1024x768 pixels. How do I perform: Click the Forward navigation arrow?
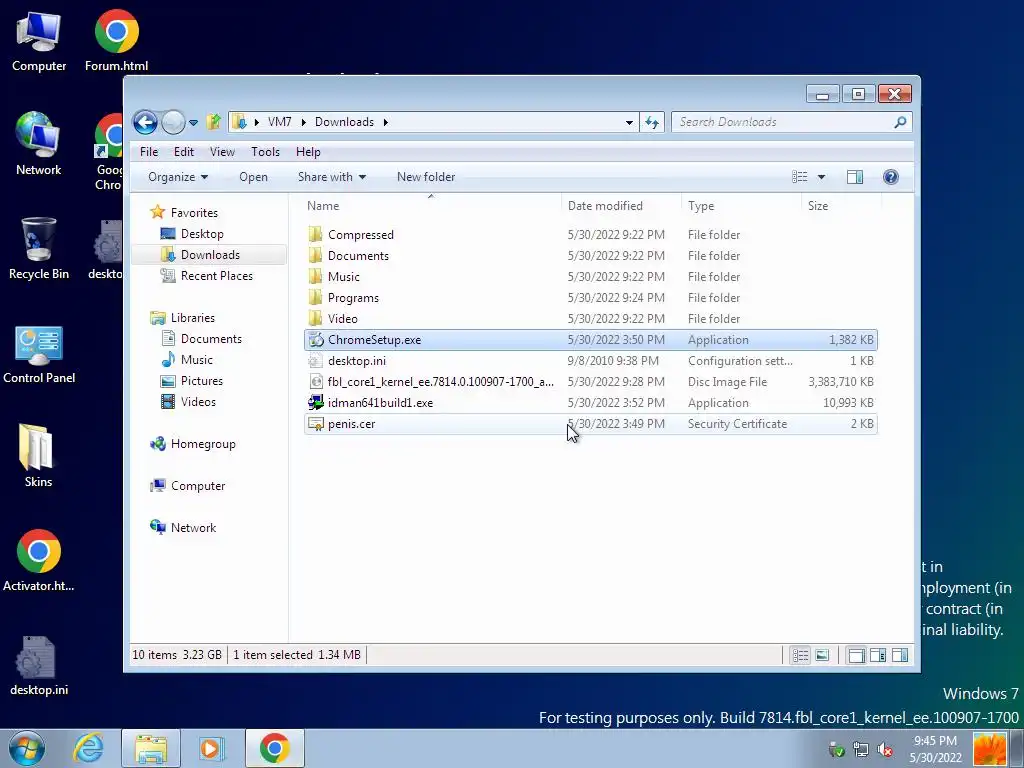point(173,122)
